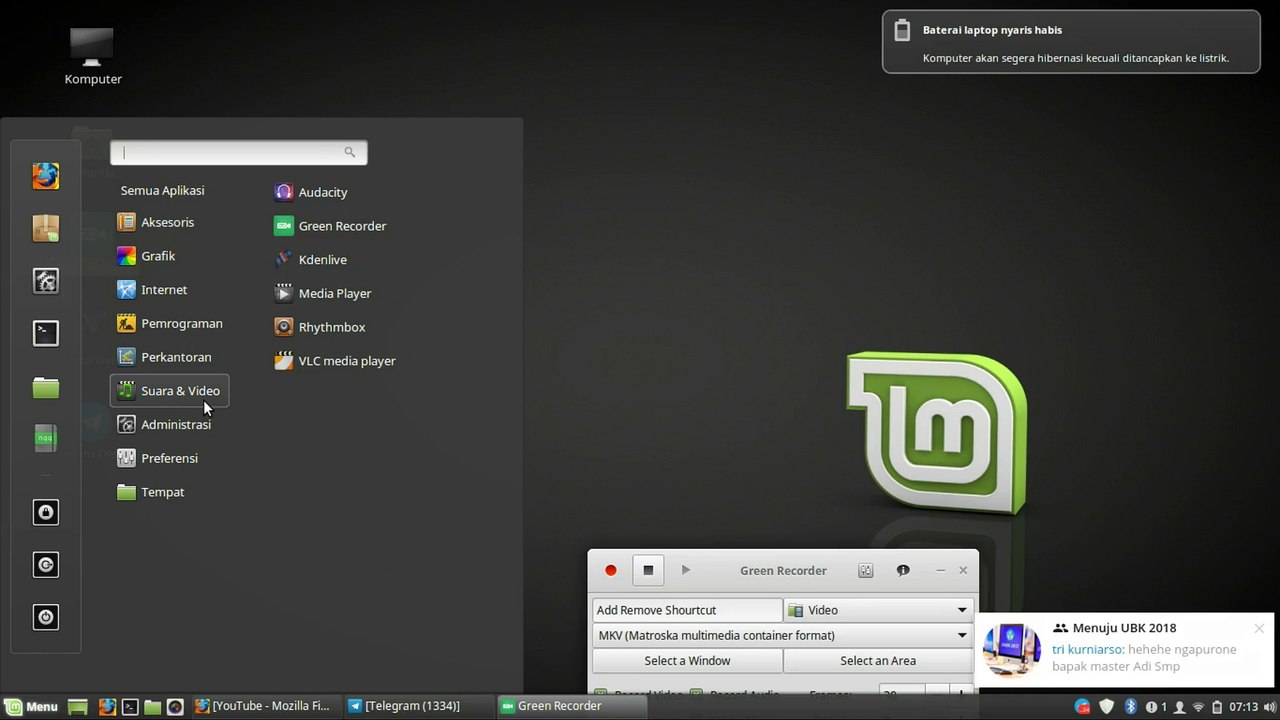Click the Menu button on the taskbar

tap(33, 706)
